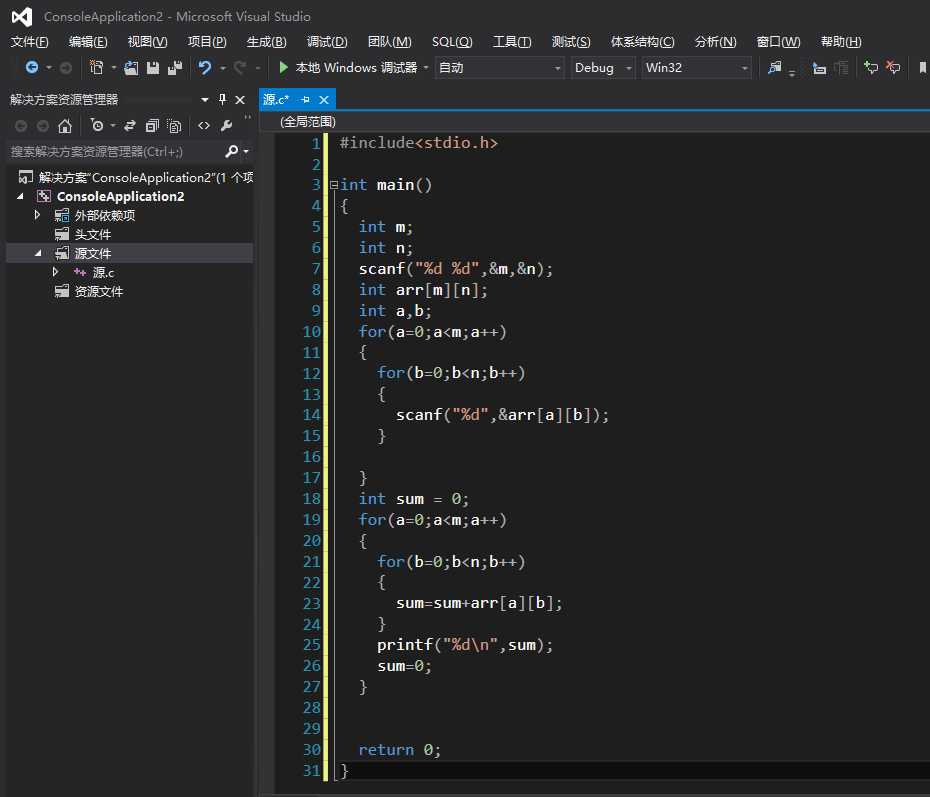Start debugging with the green play icon
The height and width of the screenshot is (797, 930).
coord(284,68)
